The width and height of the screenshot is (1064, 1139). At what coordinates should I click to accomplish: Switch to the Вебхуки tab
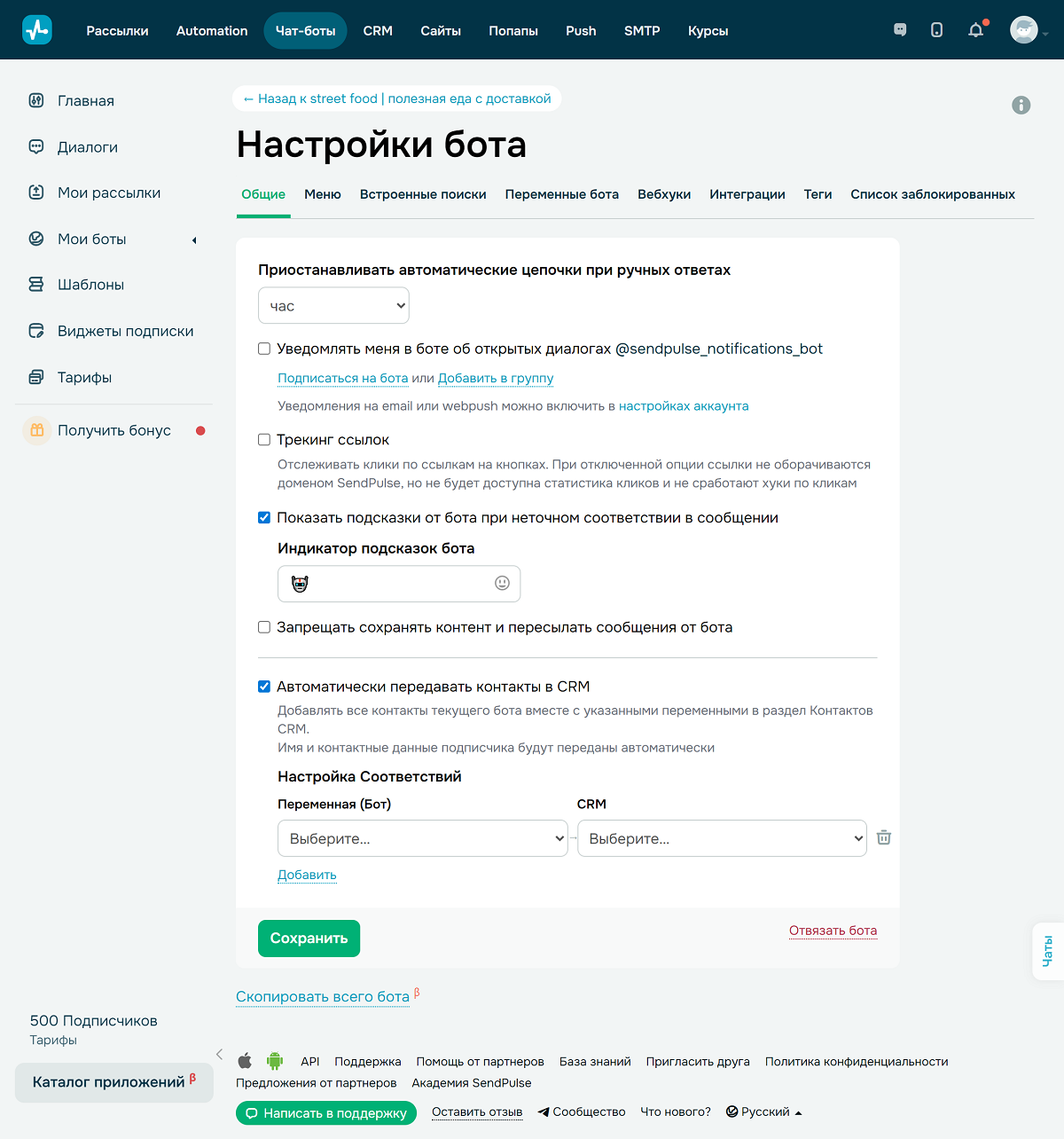pyautogui.click(x=664, y=193)
